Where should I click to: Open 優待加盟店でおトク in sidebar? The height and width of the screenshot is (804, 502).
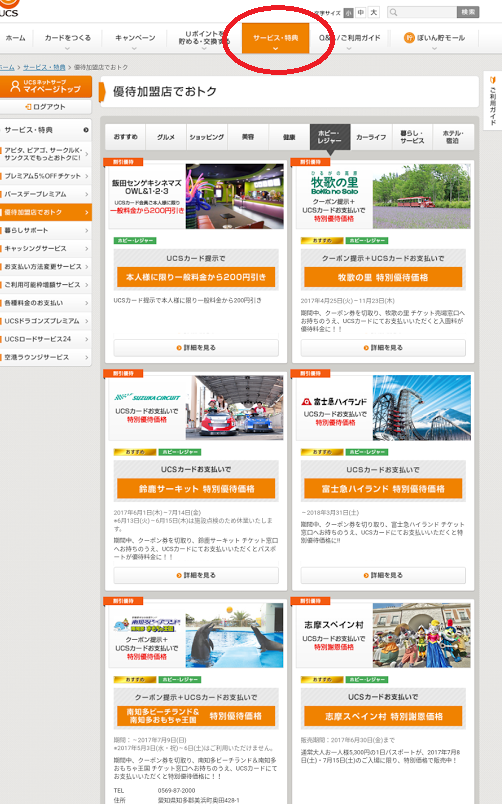pyautogui.click(x=46, y=212)
